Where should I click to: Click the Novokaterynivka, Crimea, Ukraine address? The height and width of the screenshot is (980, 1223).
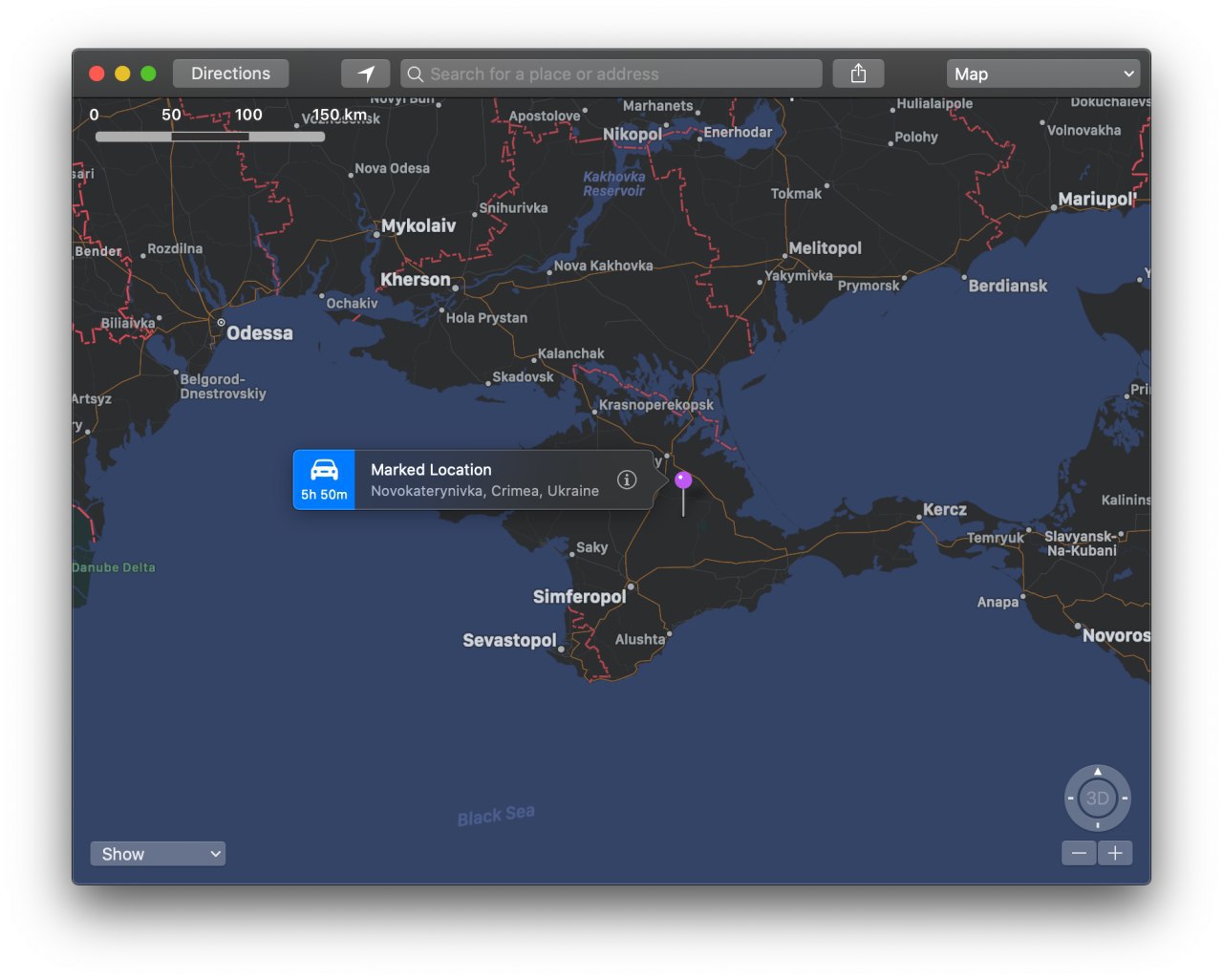point(484,491)
